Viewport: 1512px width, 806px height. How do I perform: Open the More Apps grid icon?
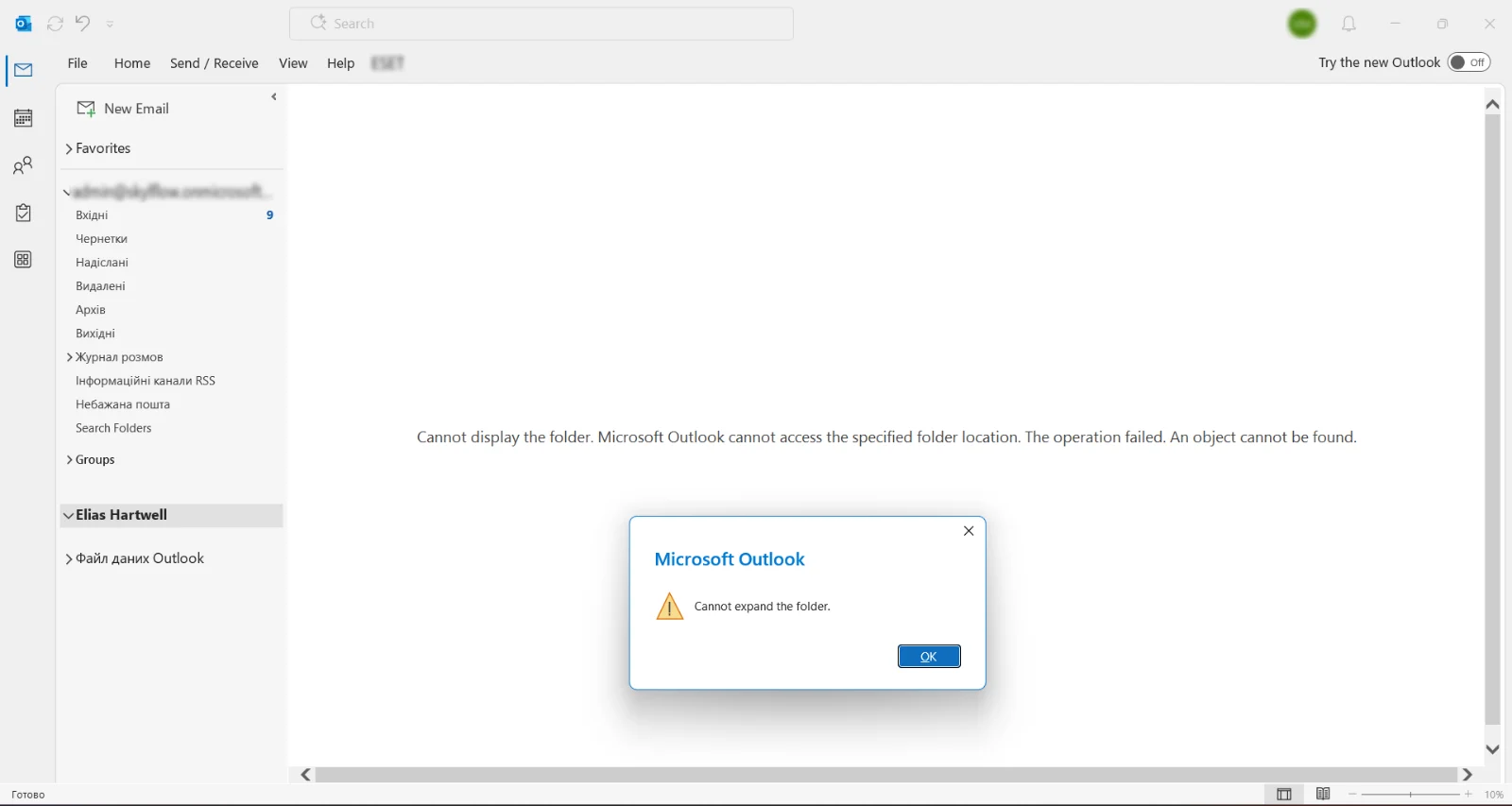24,260
